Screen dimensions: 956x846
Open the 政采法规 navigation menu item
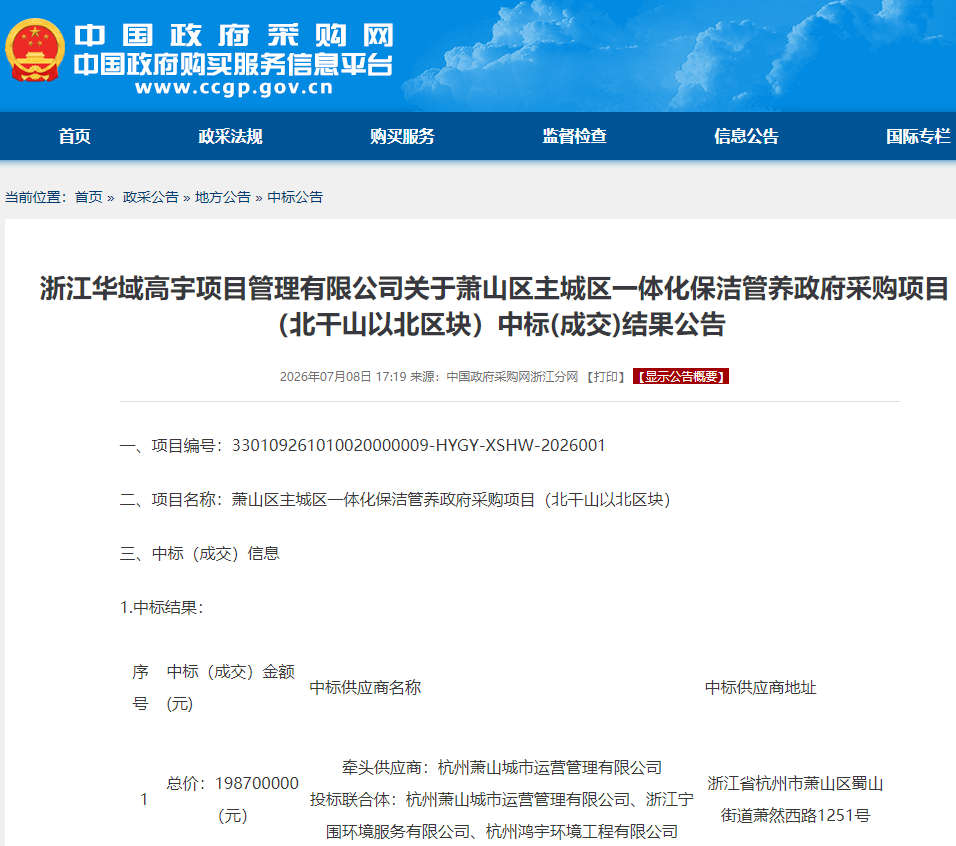point(230,136)
